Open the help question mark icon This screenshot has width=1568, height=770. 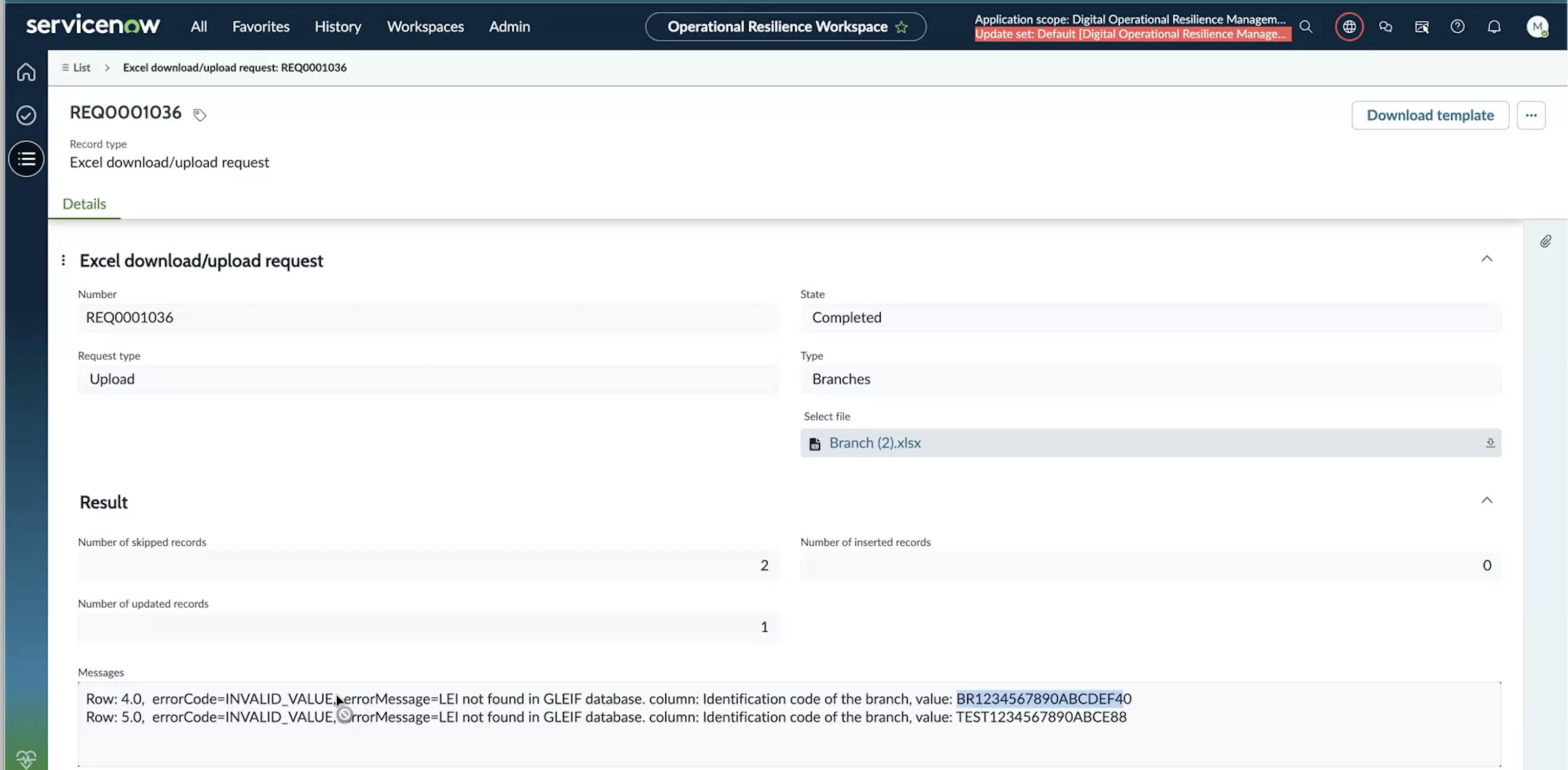1457,26
